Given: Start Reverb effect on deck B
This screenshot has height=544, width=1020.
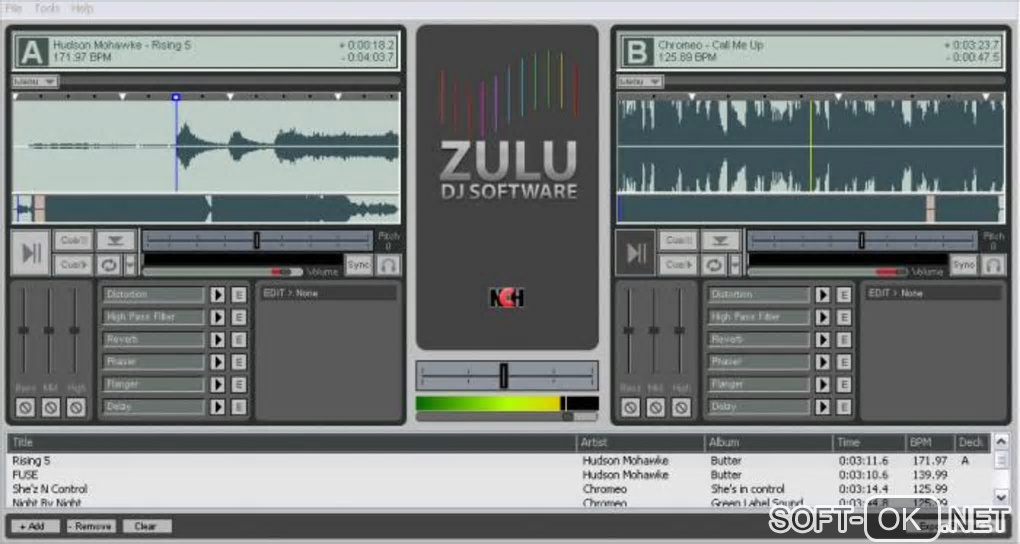Looking at the screenshot, I should 822,340.
